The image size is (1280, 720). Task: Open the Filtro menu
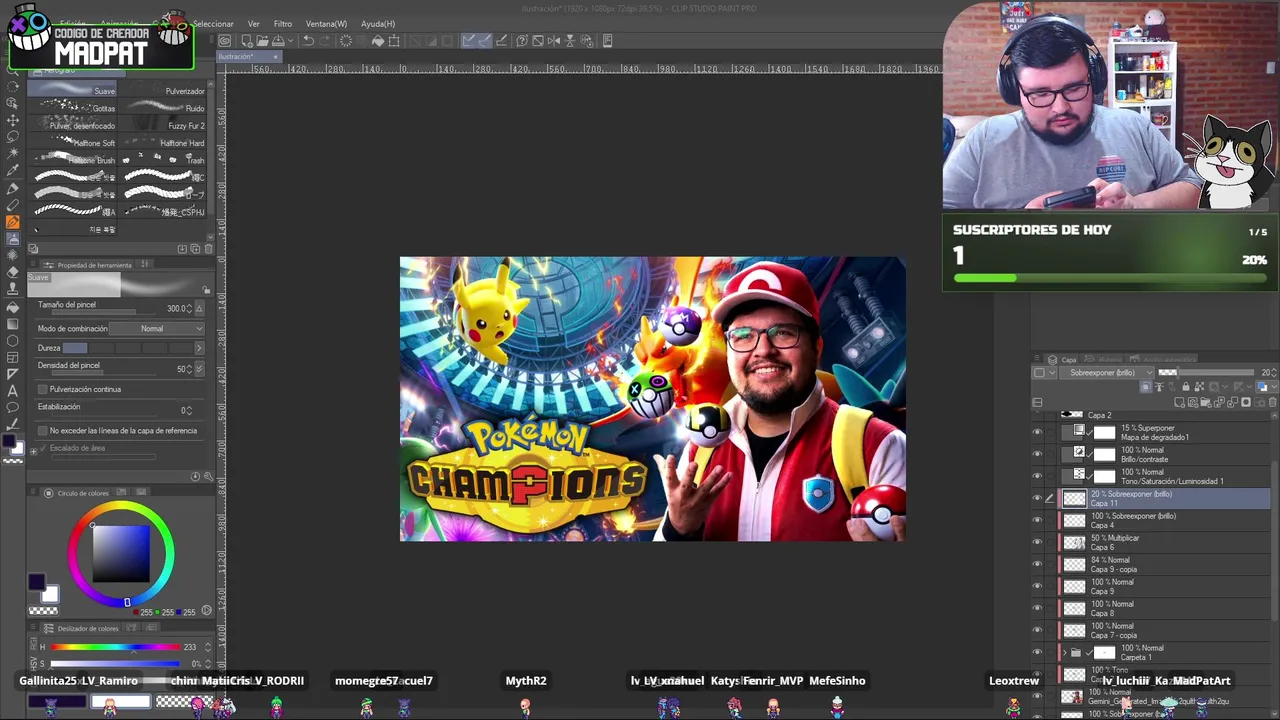(x=283, y=24)
